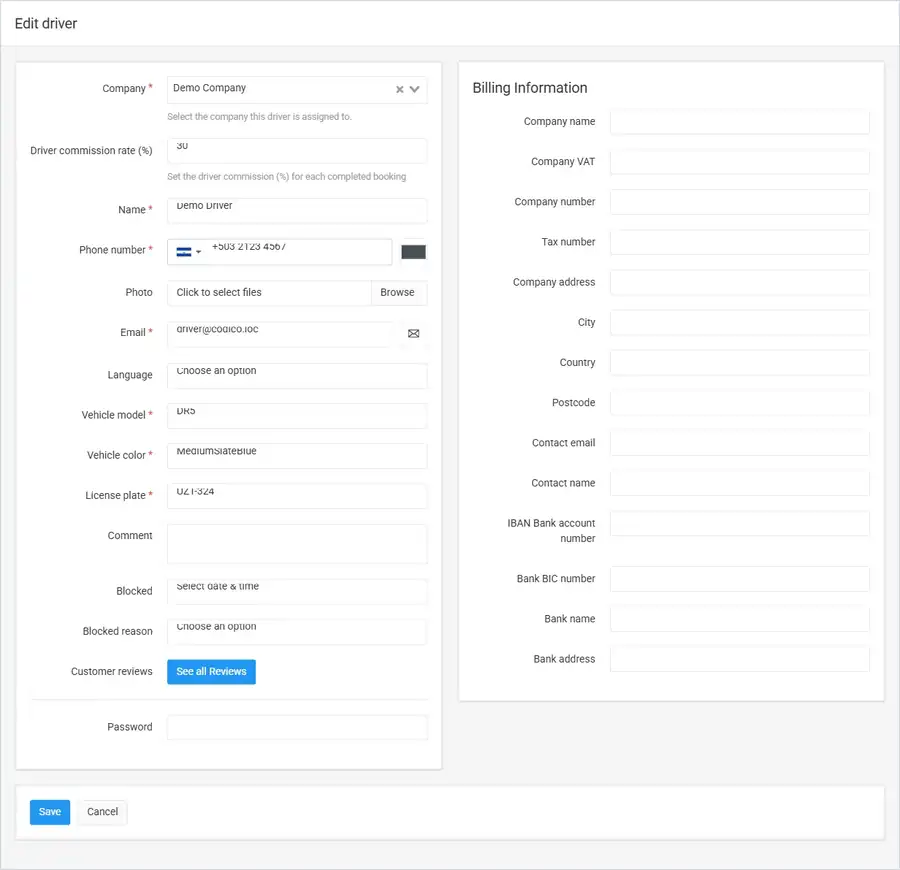Focus the Email input field
Image resolution: width=900 pixels, height=870 pixels.
[281, 333]
